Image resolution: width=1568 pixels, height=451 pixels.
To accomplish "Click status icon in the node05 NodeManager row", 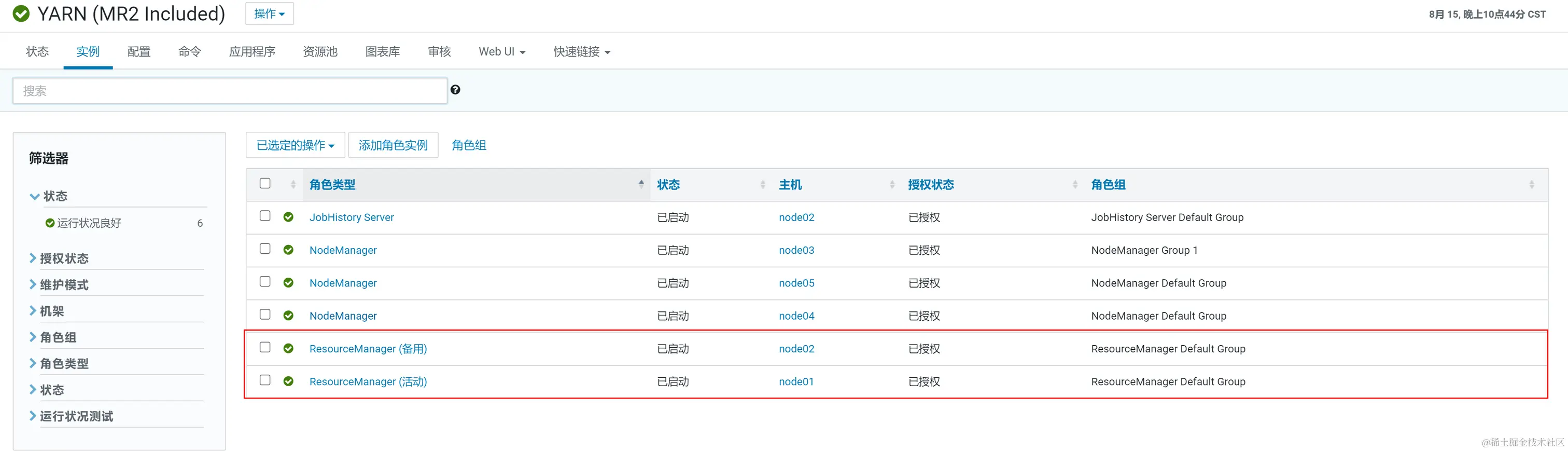I will [x=288, y=283].
